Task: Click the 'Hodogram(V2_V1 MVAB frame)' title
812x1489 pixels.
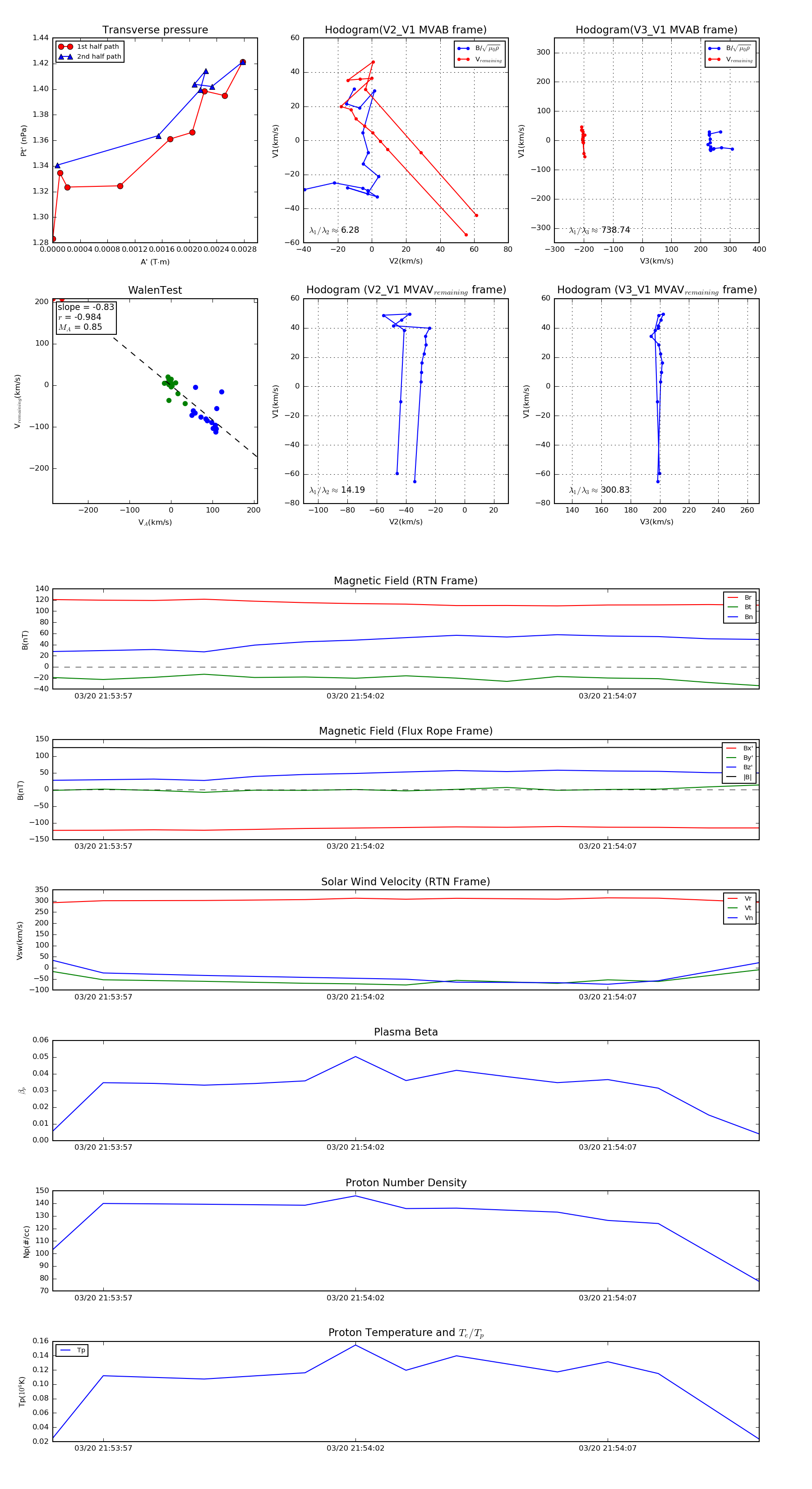Action: [x=406, y=30]
